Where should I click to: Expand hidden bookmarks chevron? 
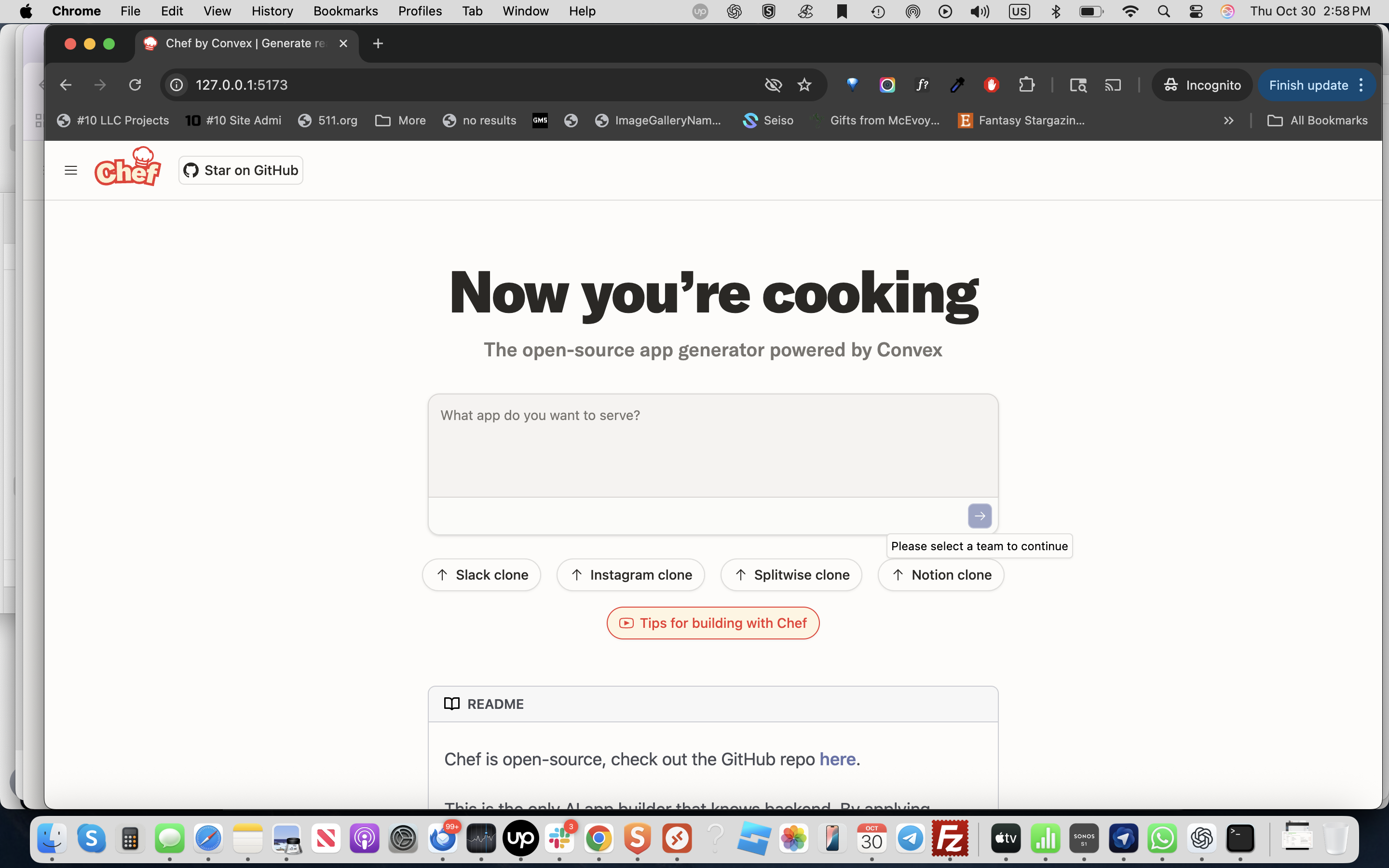pyautogui.click(x=1228, y=121)
